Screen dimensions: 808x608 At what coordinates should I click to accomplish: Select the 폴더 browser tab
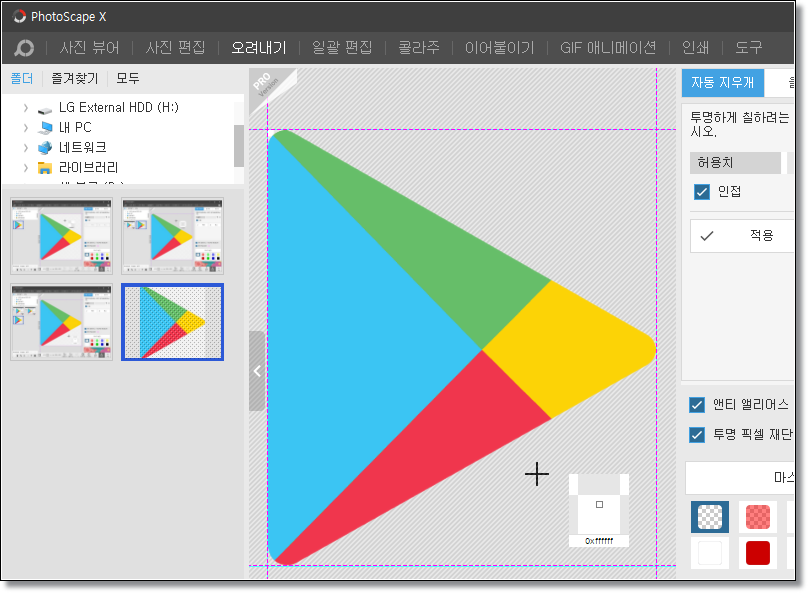click(x=22, y=78)
